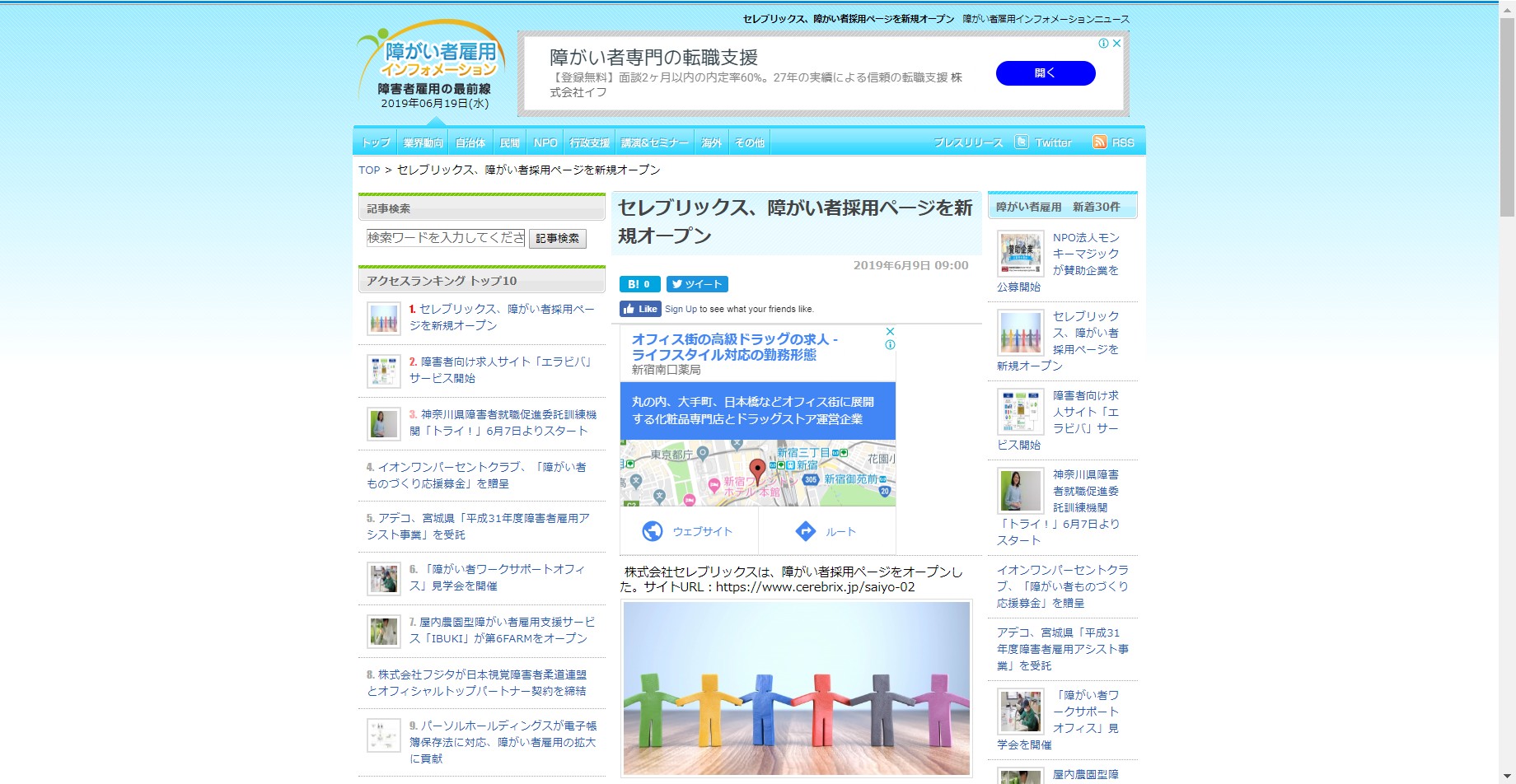The image size is (1516, 784).
Task: Open new-arrivals セレブリックス 採用ページ link
Action: point(1058,341)
